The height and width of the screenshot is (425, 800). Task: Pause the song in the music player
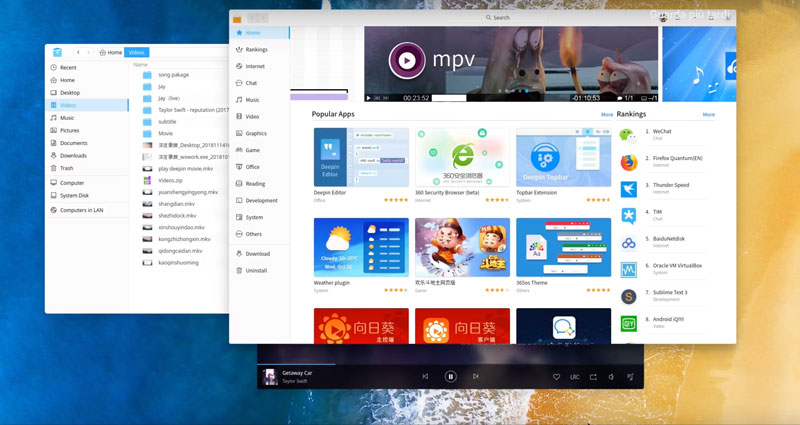450,377
